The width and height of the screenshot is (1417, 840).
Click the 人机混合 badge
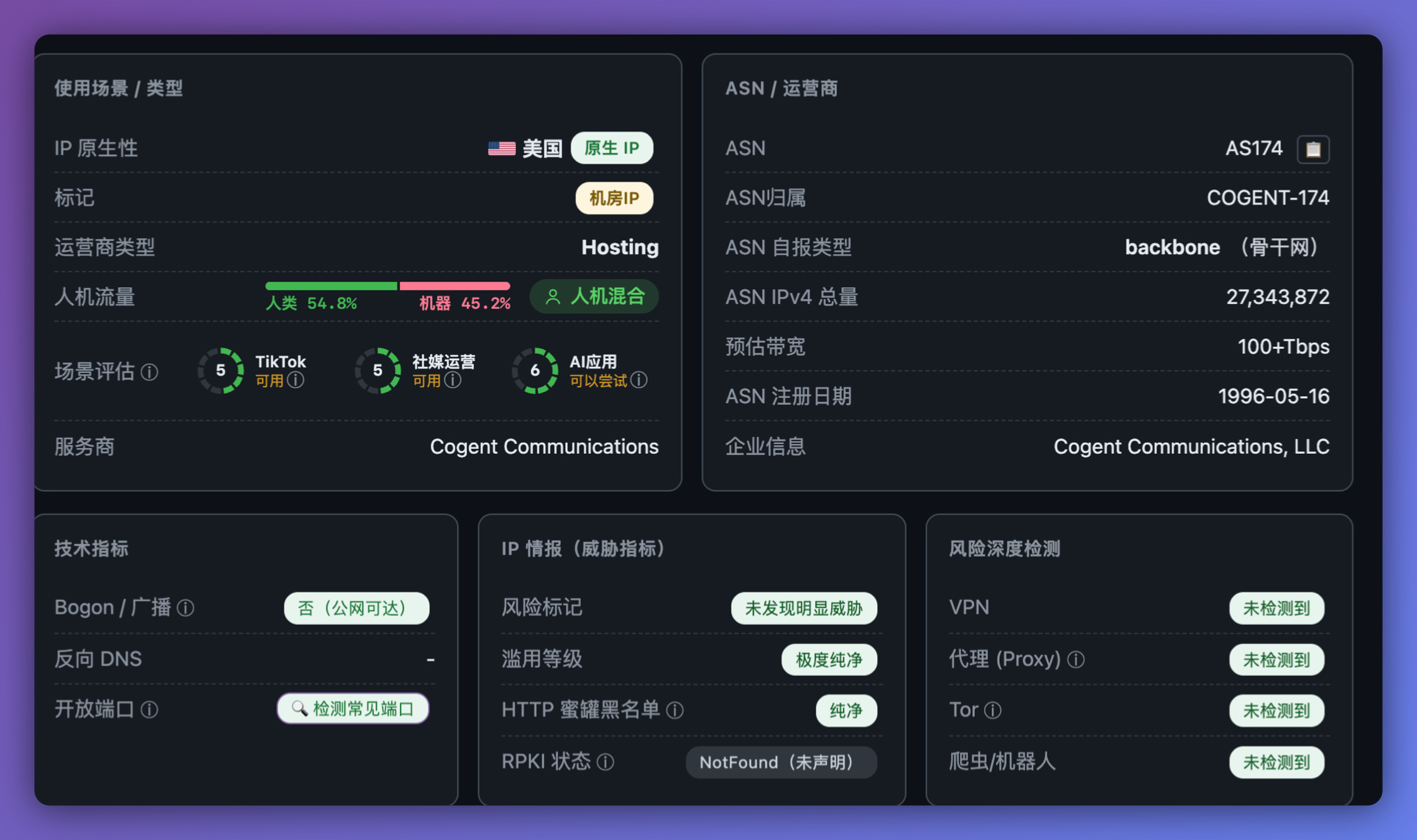tap(594, 297)
